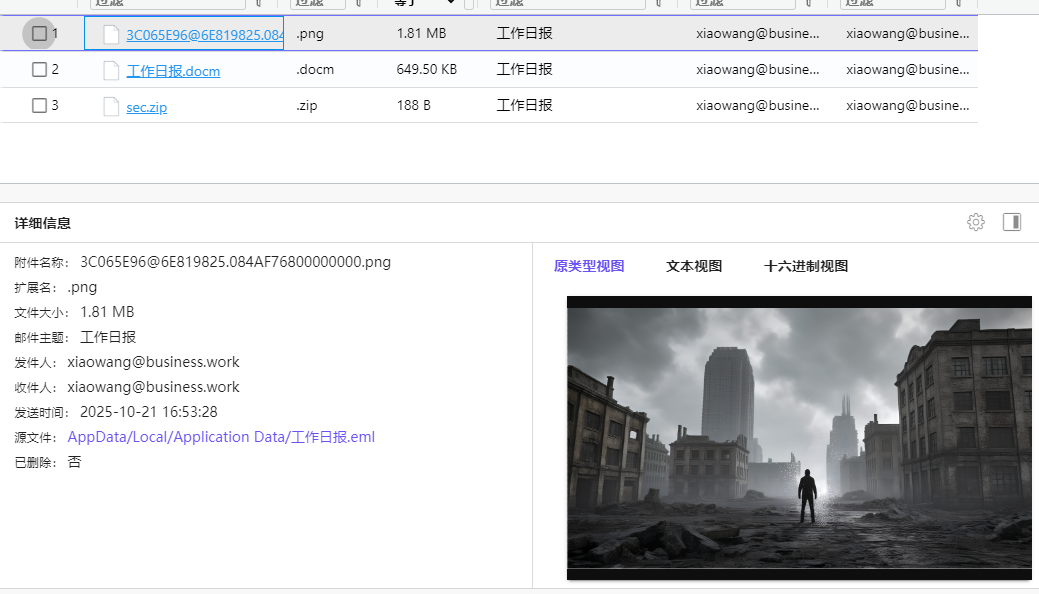Check the box for the sec.zip row
The width and height of the screenshot is (1039, 594).
[x=39, y=106]
